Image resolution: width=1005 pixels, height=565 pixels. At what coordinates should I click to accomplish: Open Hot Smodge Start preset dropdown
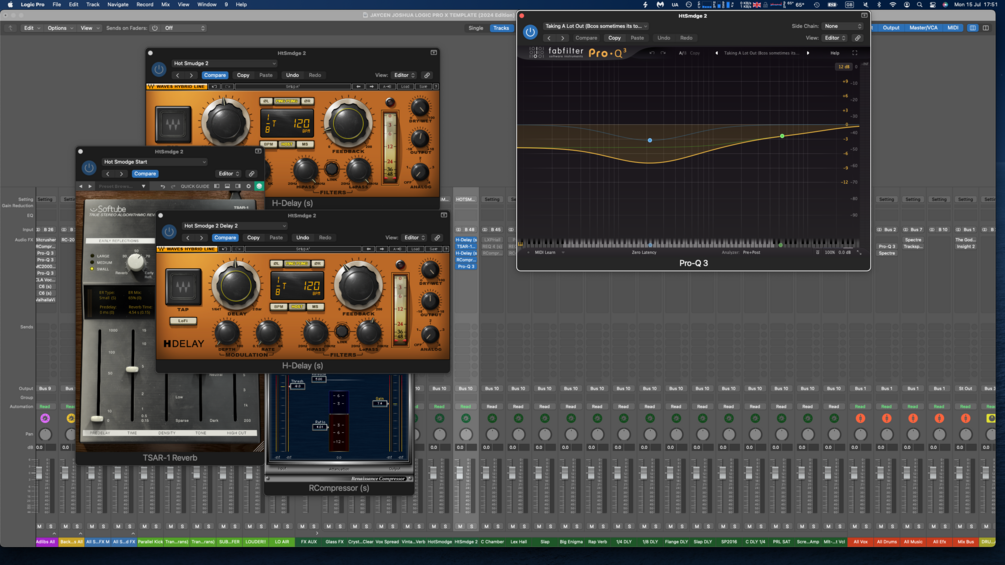(154, 162)
